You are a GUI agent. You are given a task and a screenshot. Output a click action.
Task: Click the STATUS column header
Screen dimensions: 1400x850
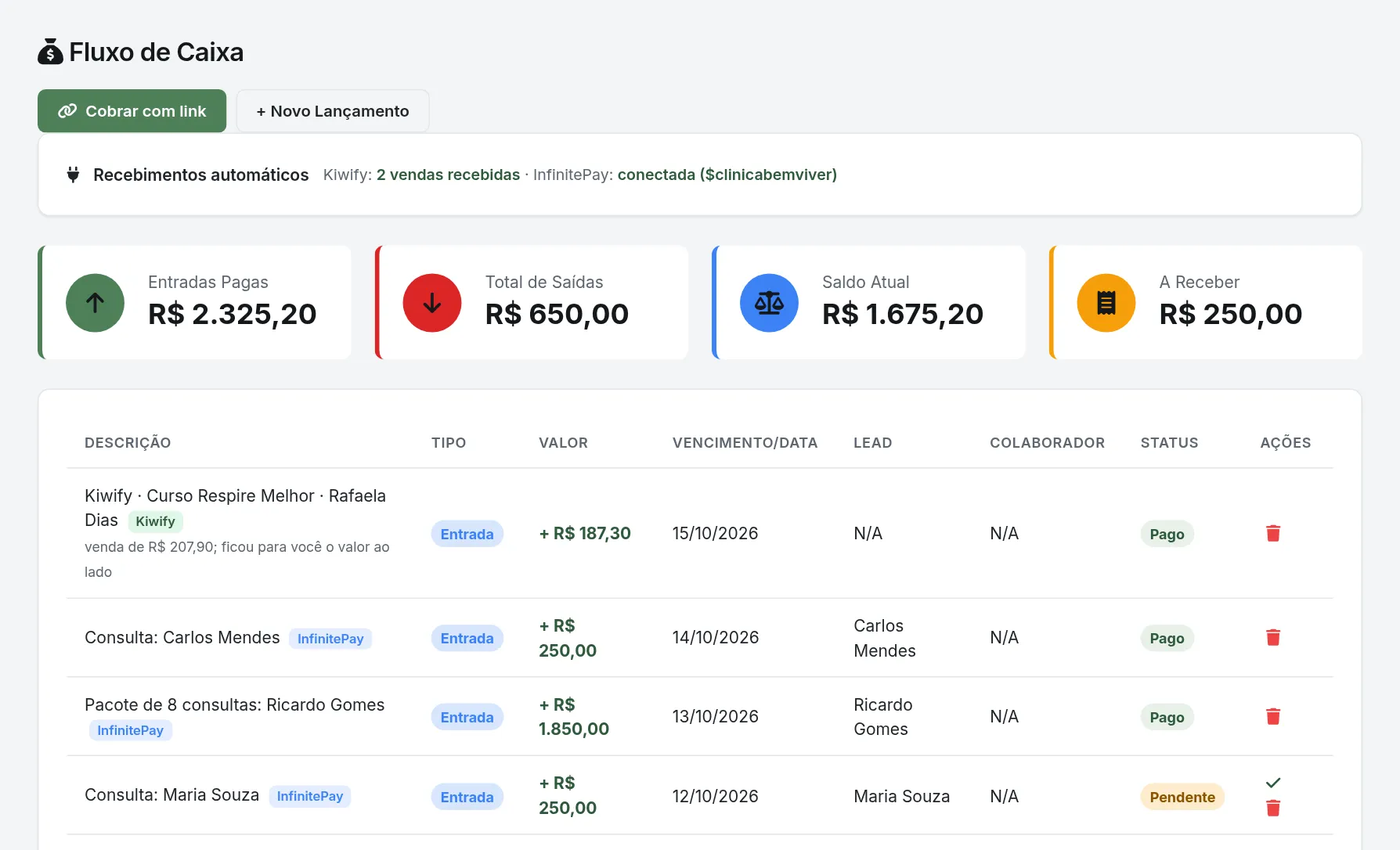pos(1169,443)
